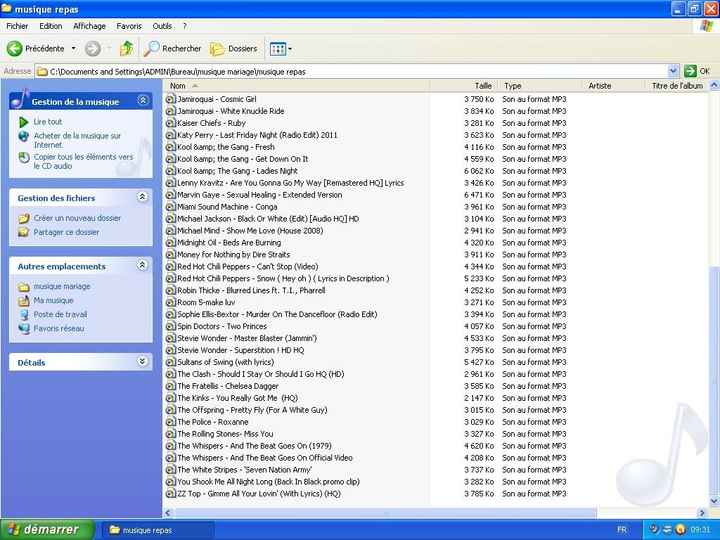Screen dimensions: 720x540
Task: Open the Poste de travail link
Action: pyautogui.click(x=60, y=315)
